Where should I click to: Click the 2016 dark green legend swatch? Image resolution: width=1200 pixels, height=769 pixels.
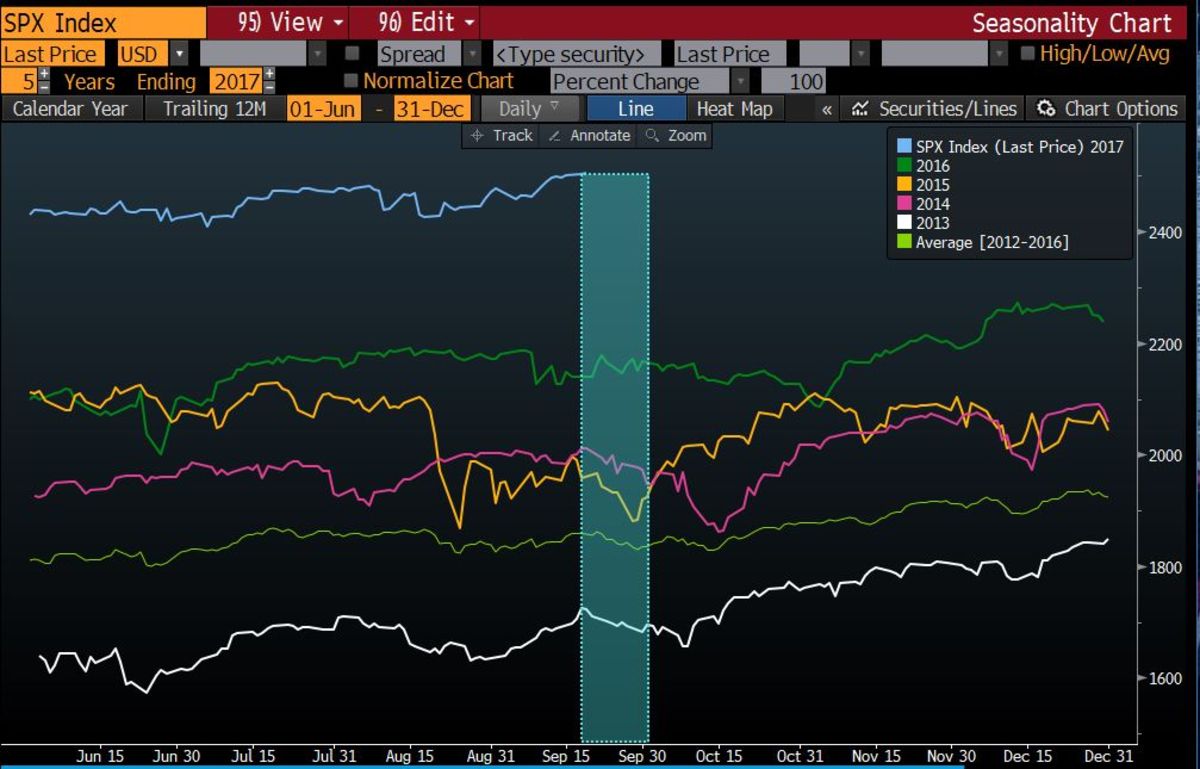tap(904, 166)
